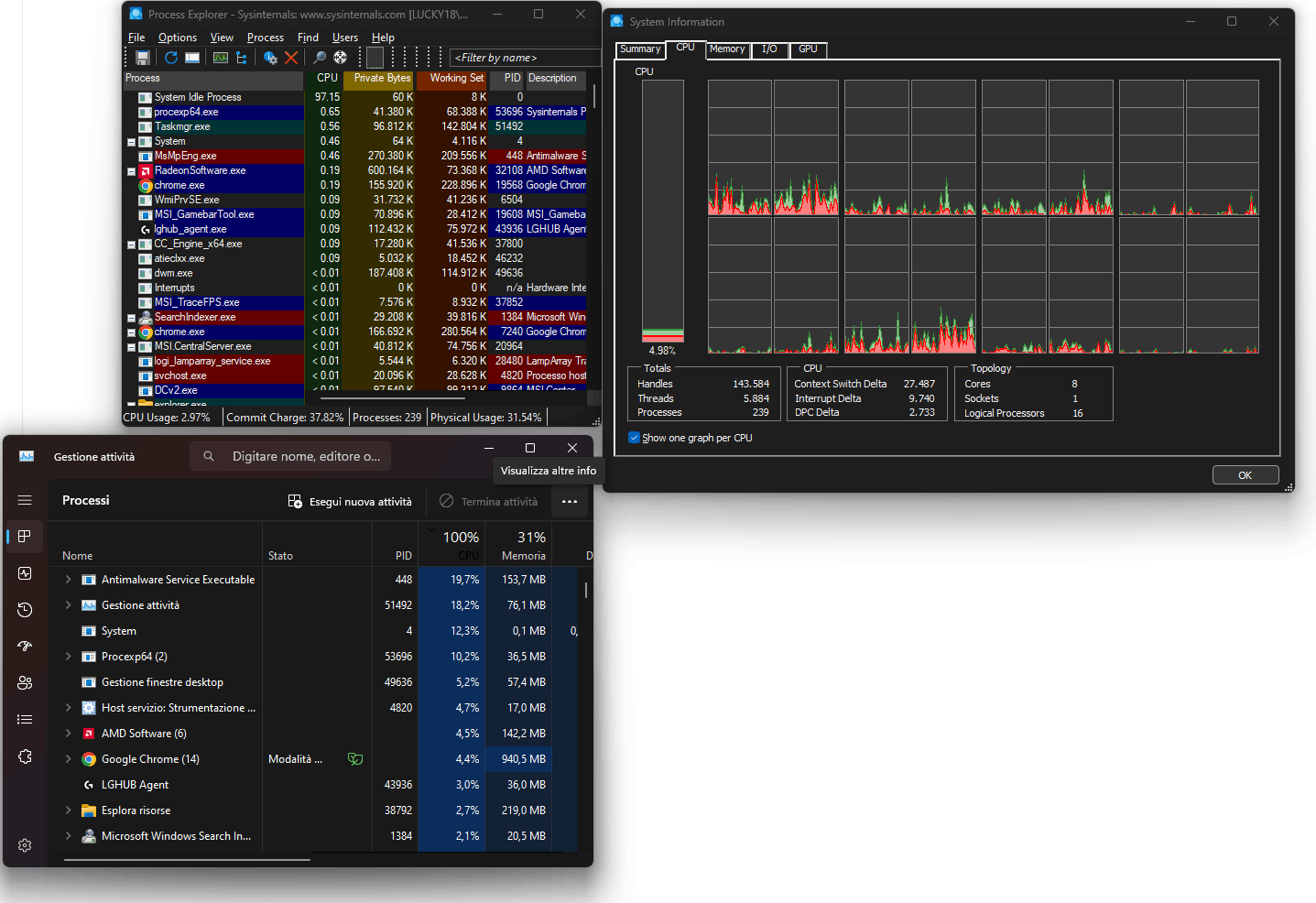This screenshot has height=903, width=1316.
Task: Open App history page in Task Manager sidebar
Action: tap(25, 610)
